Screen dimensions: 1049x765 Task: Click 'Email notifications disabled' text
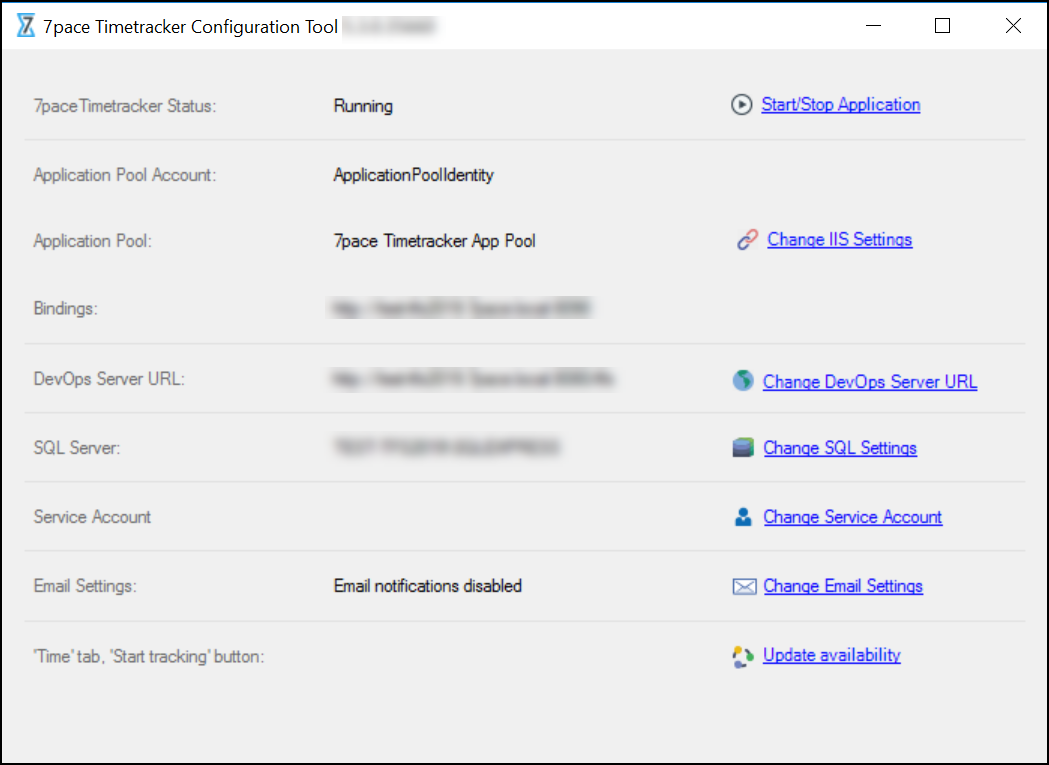click(427, 586)
